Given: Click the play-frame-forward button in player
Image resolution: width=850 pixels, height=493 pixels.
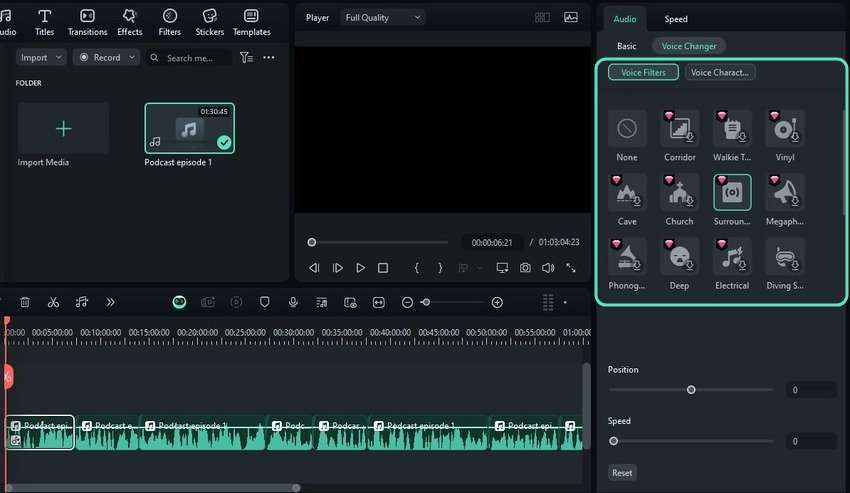Looking at the screenshot, I should pyautogui.click(x=337, y=268).
